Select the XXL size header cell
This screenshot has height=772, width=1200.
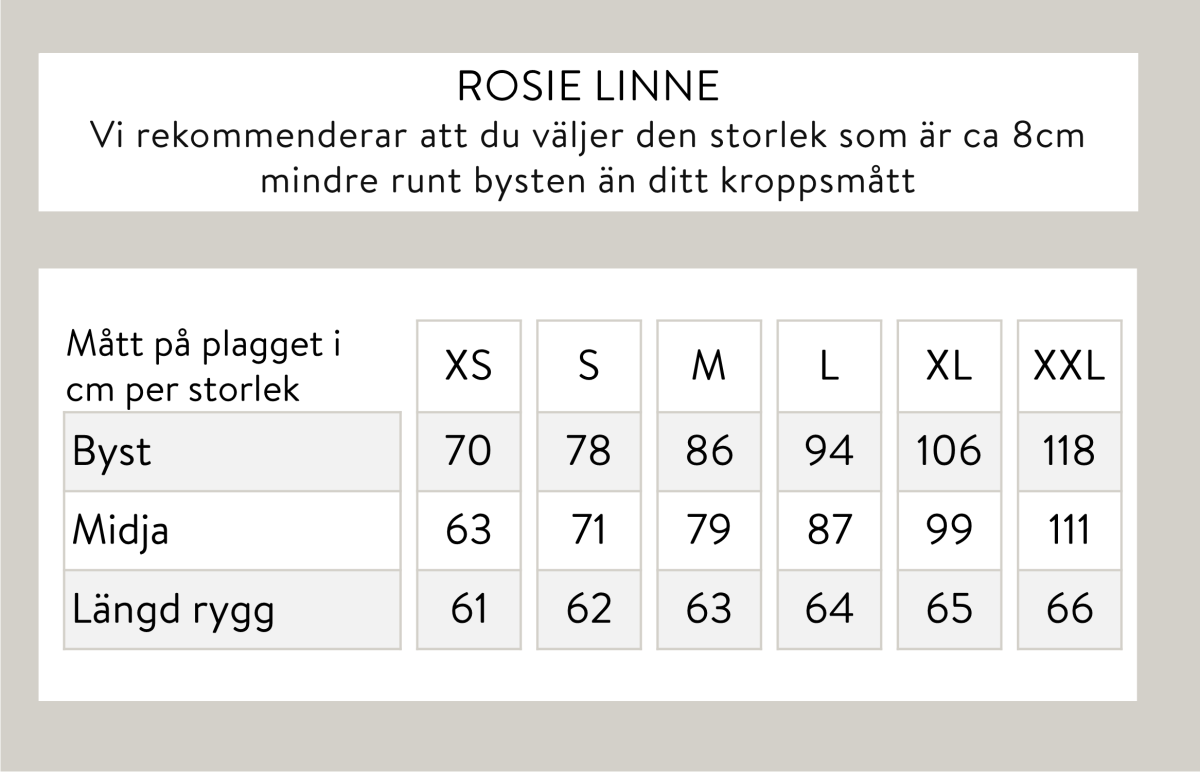1069,367
